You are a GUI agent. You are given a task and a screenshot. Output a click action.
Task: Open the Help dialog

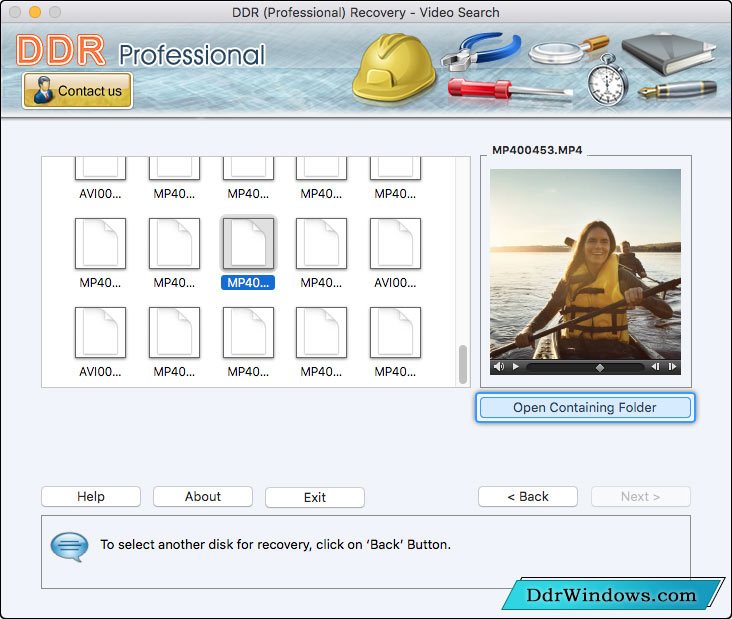tap(91, 497)
